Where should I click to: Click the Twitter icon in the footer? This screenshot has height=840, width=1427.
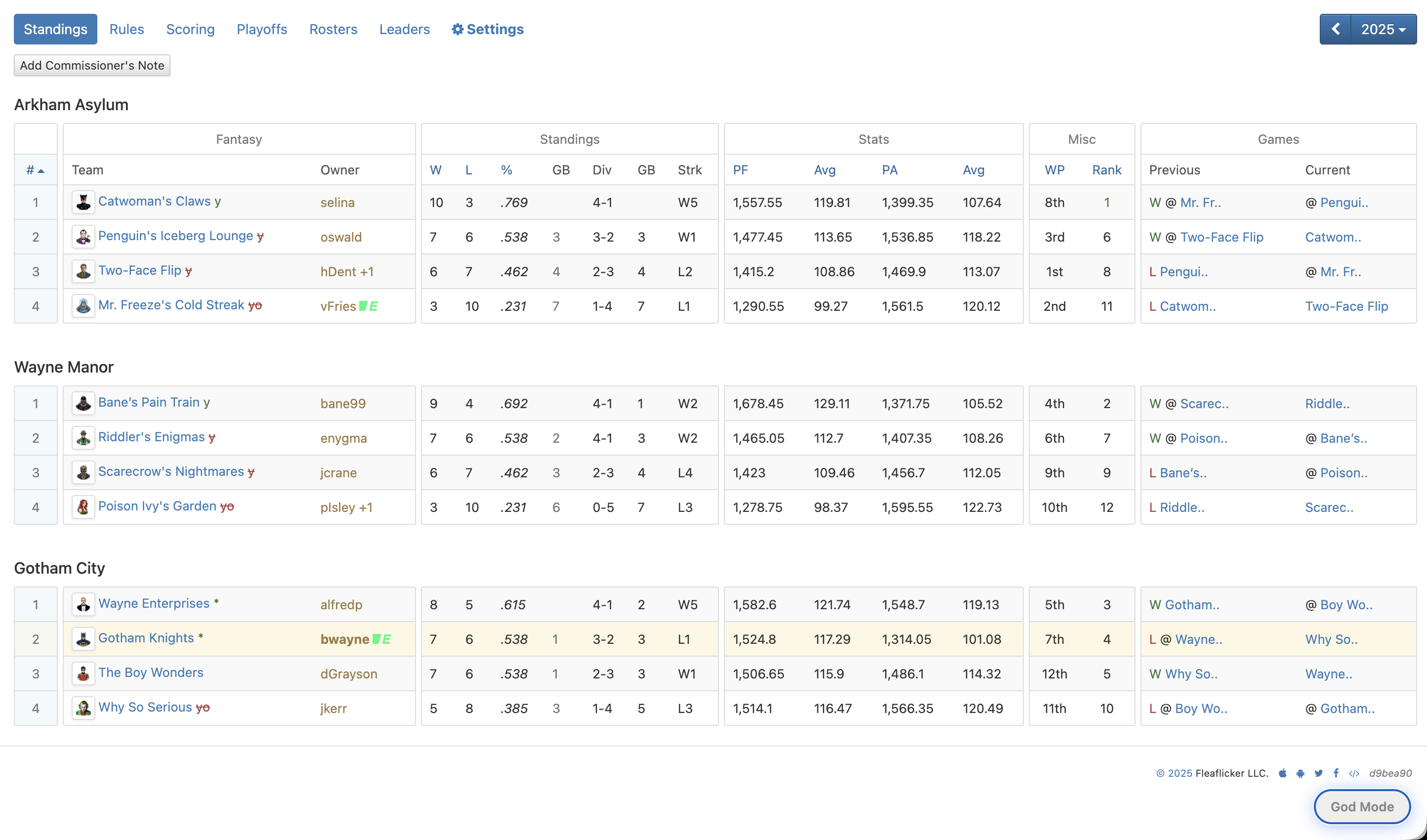click(x=1318, y=773)
